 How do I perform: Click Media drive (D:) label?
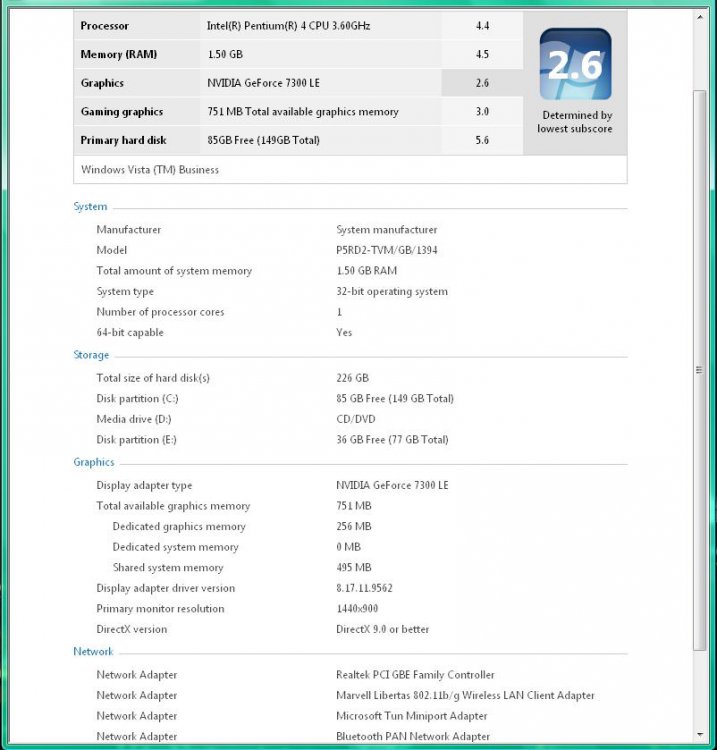coord(134,419)
